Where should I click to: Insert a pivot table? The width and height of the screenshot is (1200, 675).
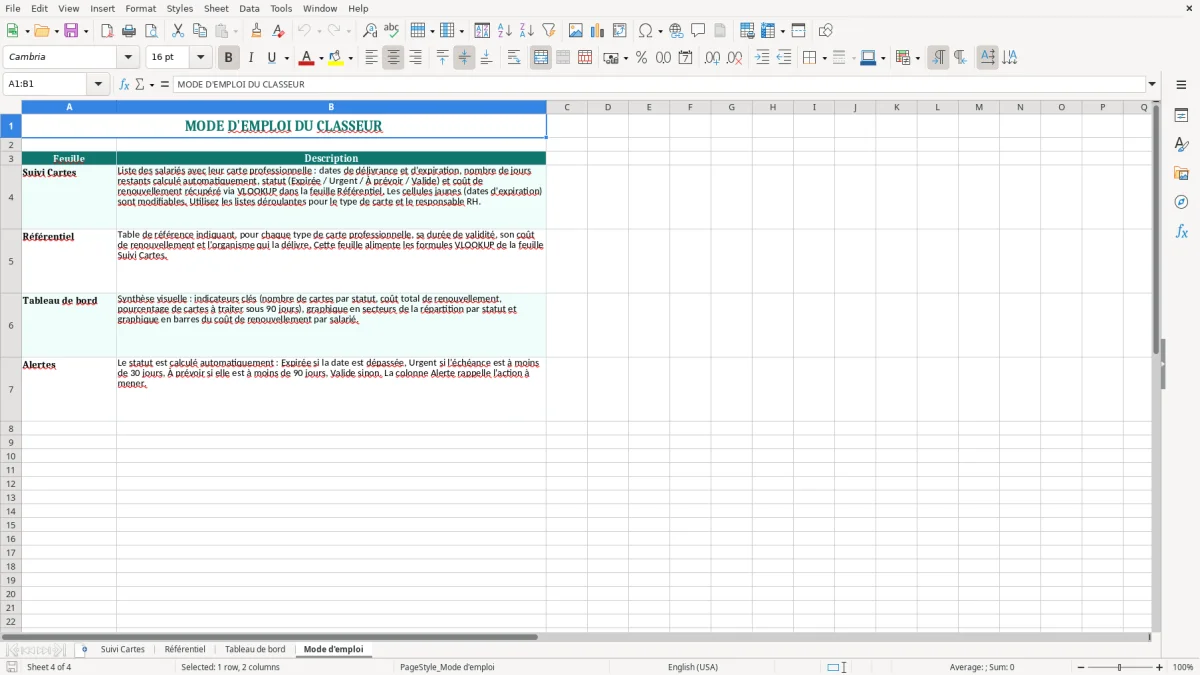click(620, 31)
